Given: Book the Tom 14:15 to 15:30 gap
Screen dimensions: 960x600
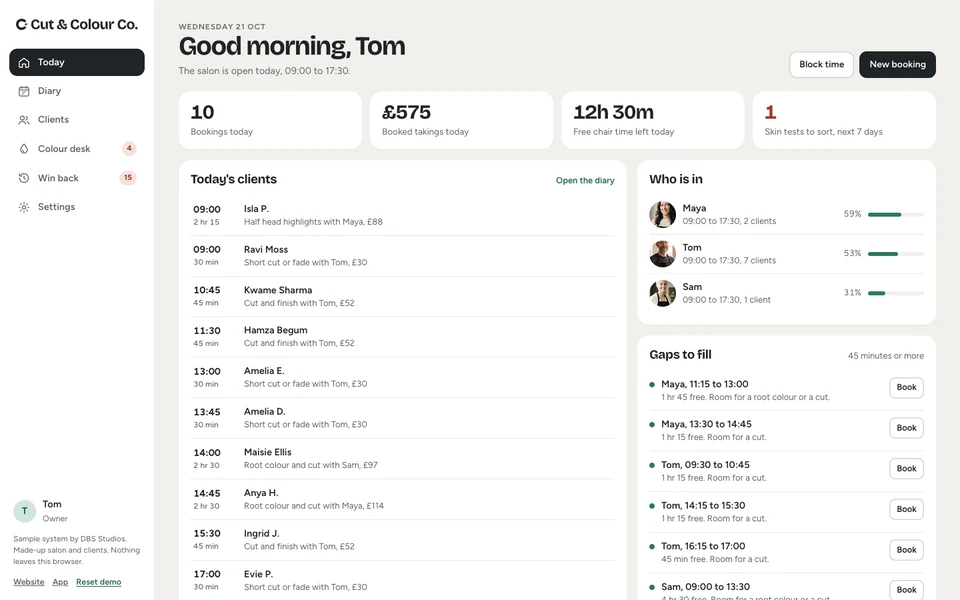Looking at the screenshot, I should [x=906, y=509].
